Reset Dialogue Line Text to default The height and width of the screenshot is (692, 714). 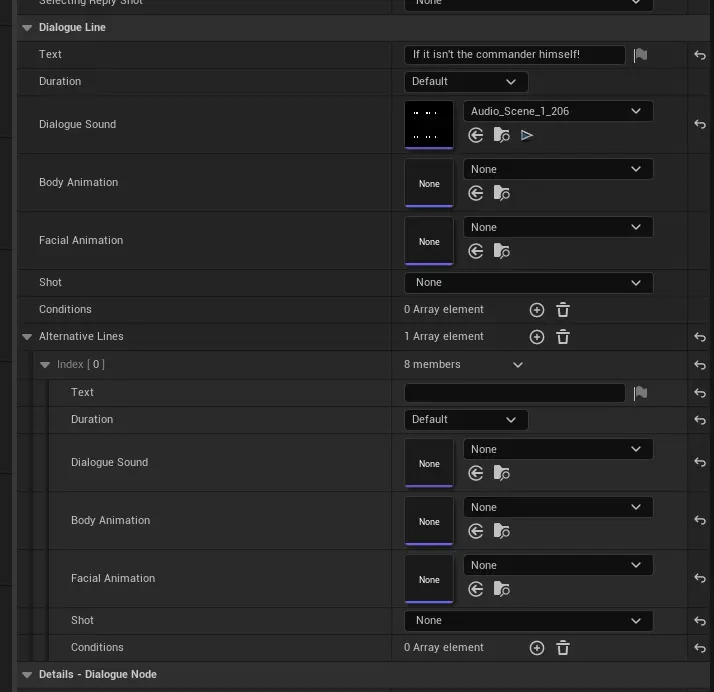700,55
